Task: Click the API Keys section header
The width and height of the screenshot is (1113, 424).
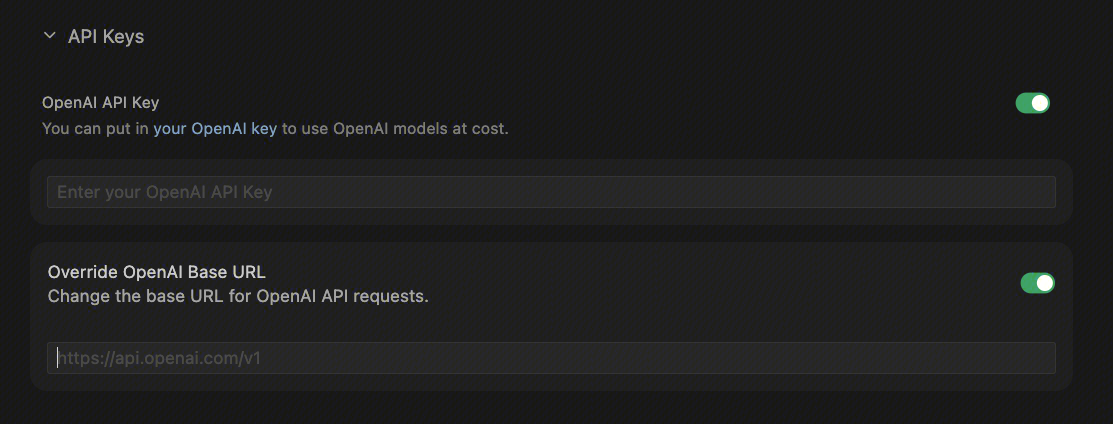Action: click(x=106, y=37)
